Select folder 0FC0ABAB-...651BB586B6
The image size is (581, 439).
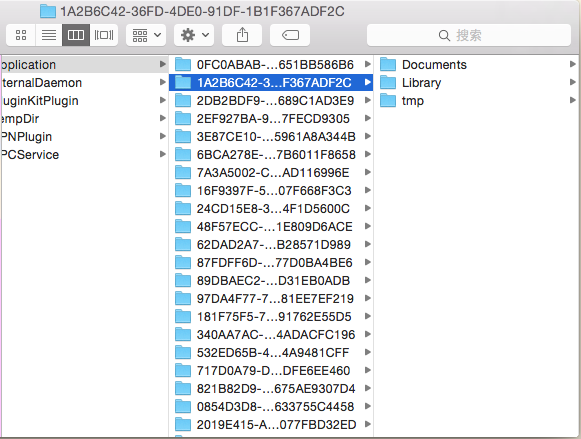pos(271,64)
